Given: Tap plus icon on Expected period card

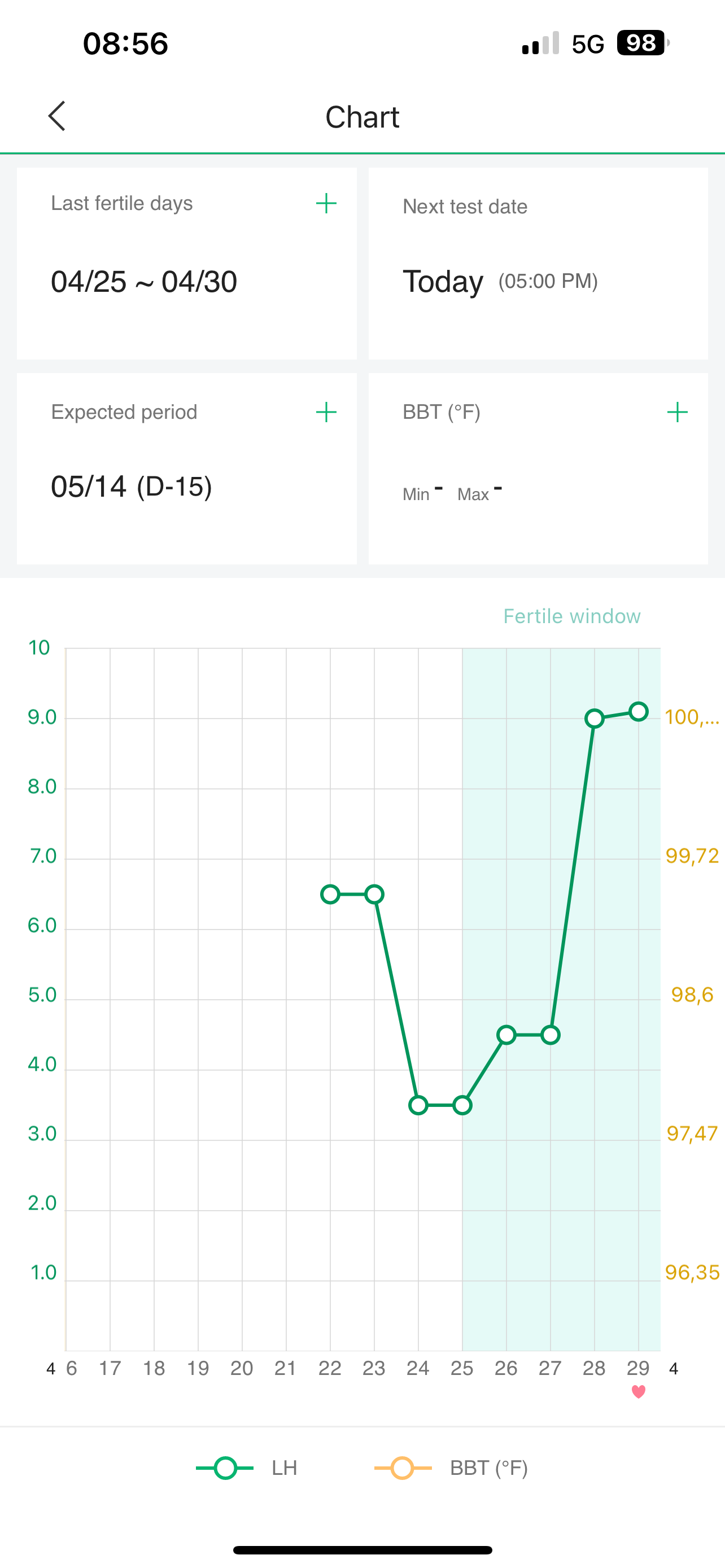Looking at the screenshot, I should click(x=326, y=412).
